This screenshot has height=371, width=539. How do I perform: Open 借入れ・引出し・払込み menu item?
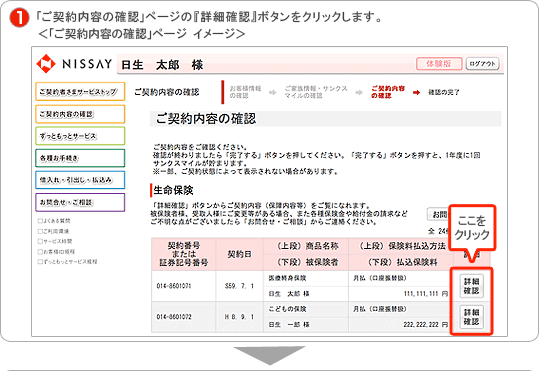point(80,180)
